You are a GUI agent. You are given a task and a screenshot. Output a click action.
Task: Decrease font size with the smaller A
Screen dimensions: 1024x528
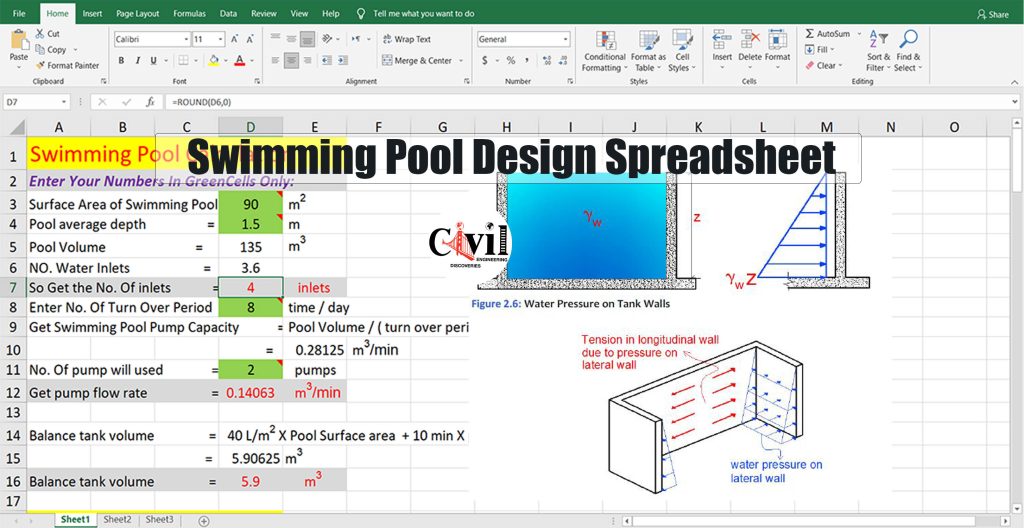click(249, 39)
